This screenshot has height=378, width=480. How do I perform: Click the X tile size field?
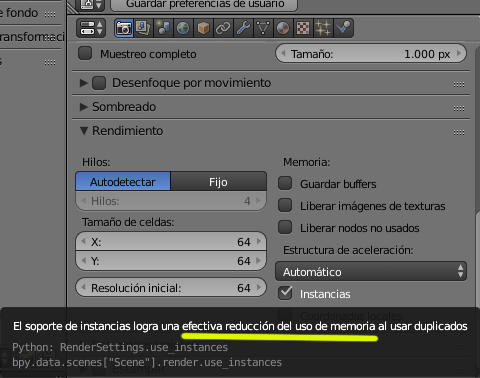click(171, 241)
